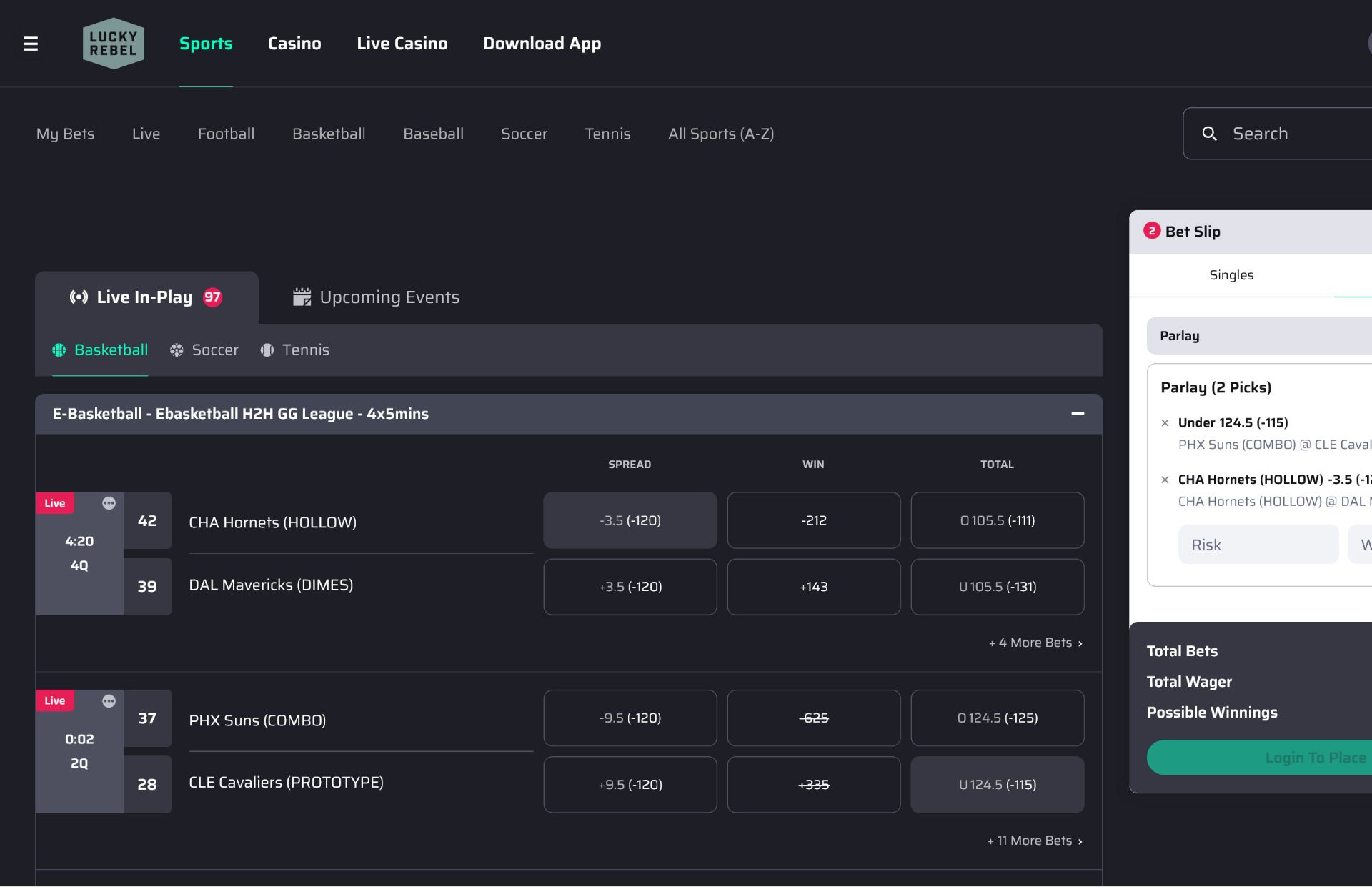Navigate to the Download App page

[542, 43]
